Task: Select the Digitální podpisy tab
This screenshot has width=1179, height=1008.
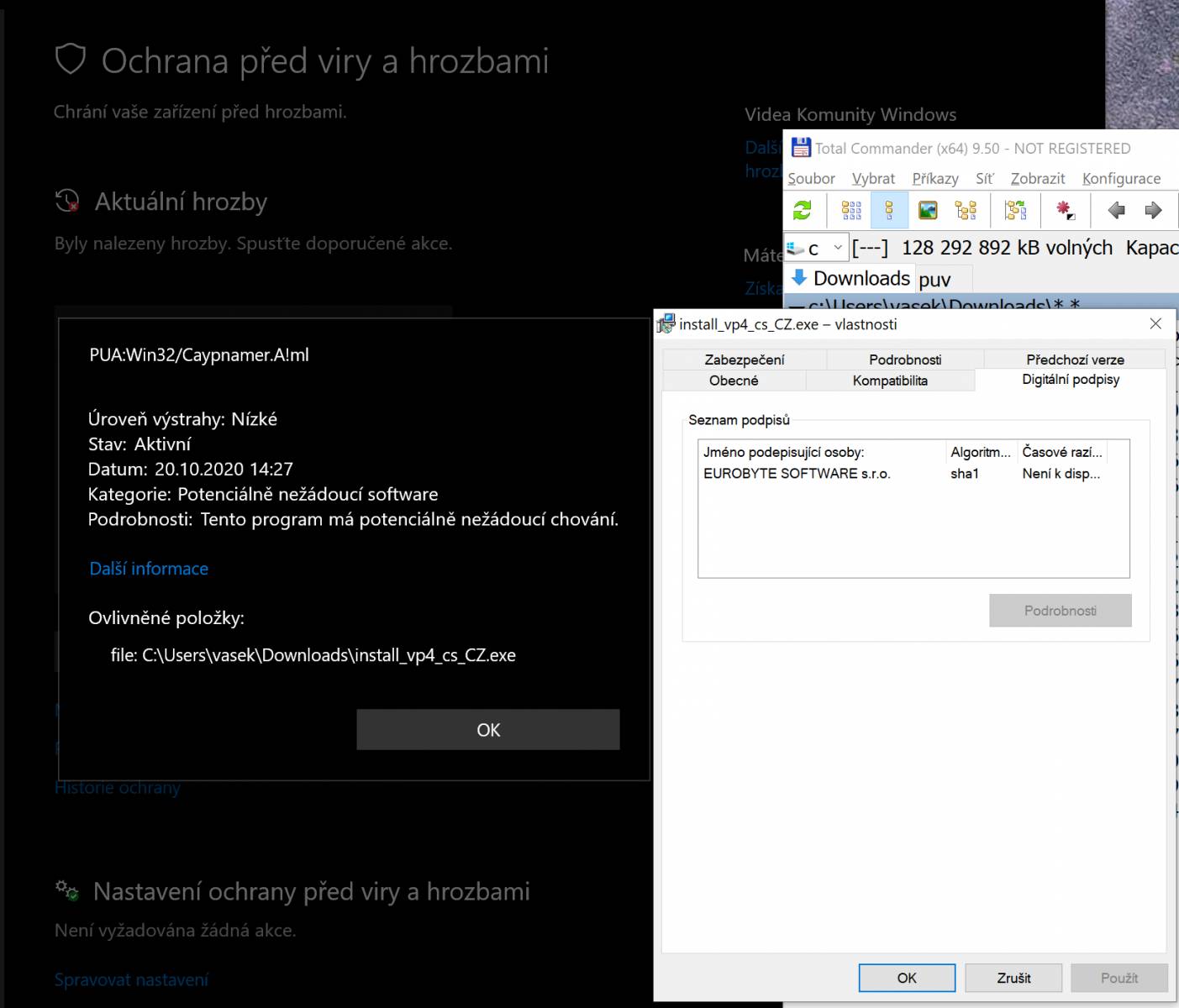Action: point(1071,380)
